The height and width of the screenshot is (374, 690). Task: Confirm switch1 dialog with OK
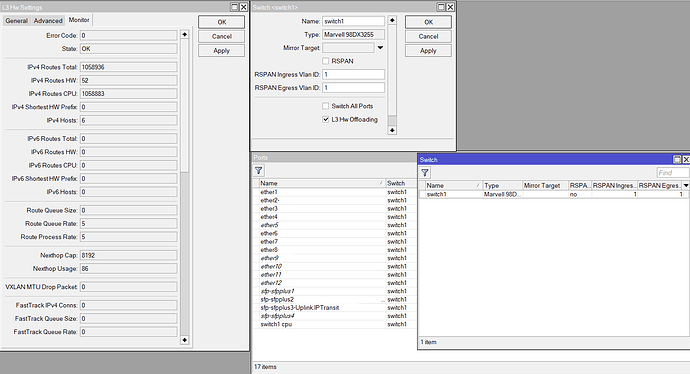click(x=428, y=22)
